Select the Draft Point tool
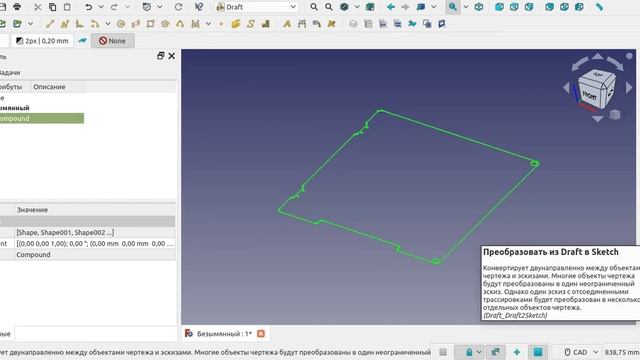The image size is (640, 360). [221, 24]
